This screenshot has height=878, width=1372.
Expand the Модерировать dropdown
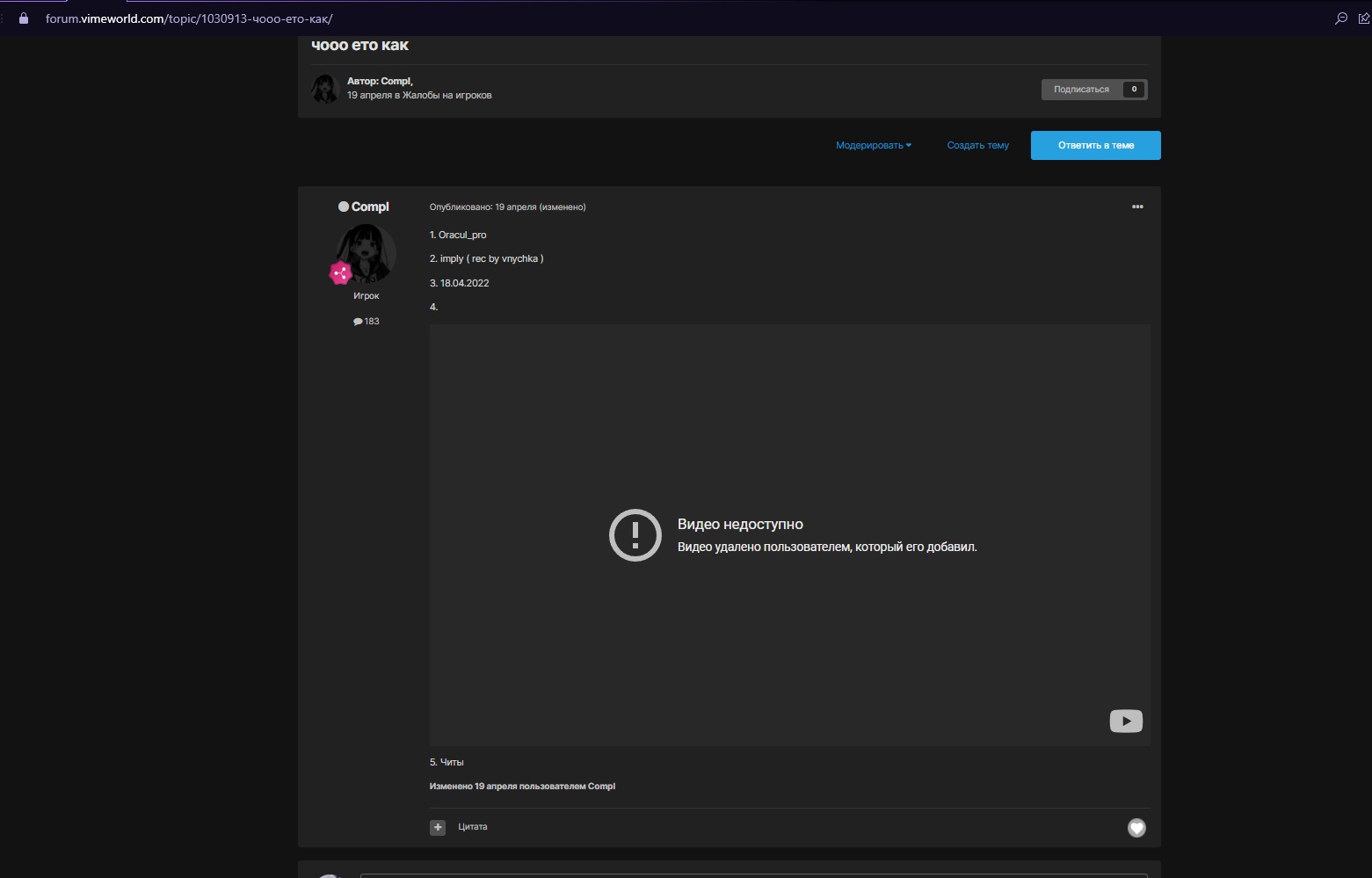[873, 146]
